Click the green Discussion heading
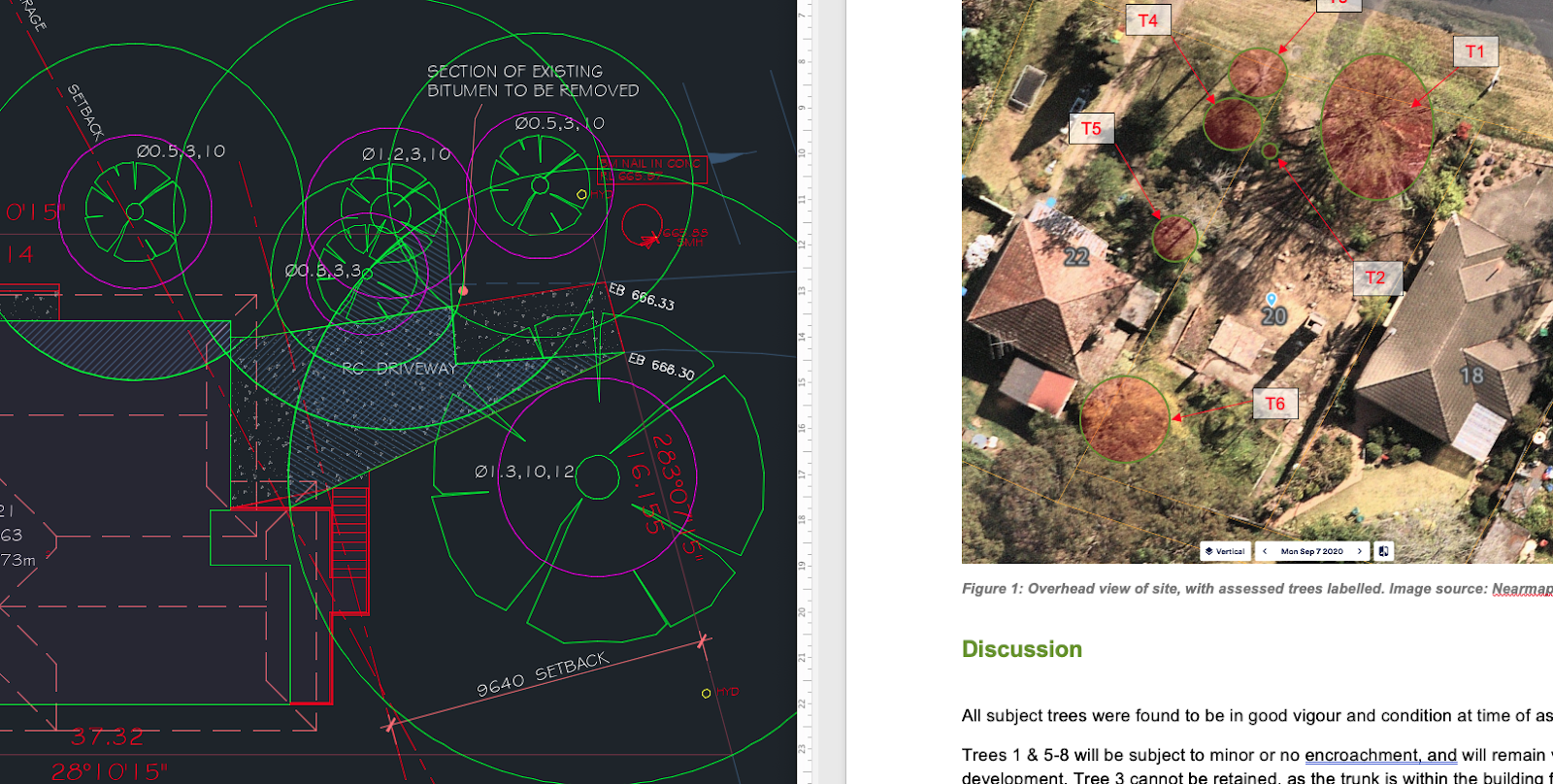 pyautogui.click(x=1022, y=649)
